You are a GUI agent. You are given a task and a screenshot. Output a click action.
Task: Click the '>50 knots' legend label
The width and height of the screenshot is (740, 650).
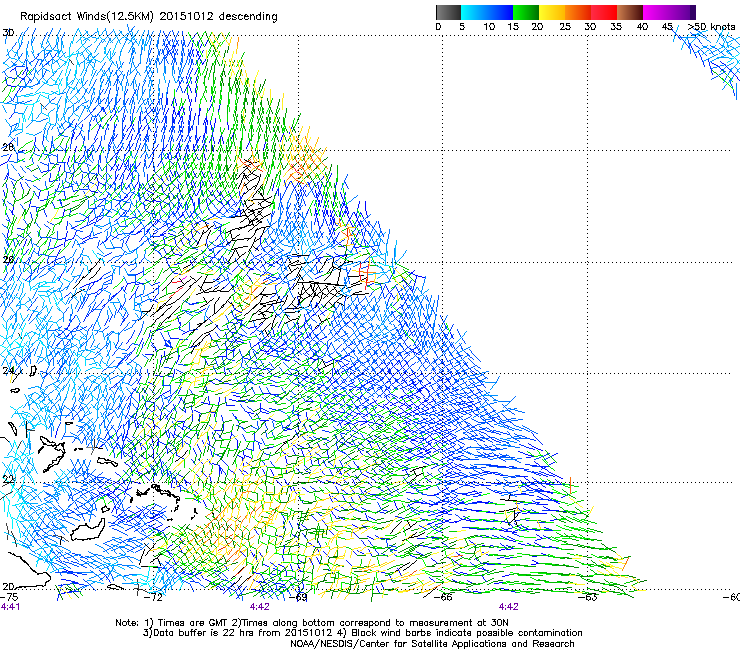coord(711,27)
